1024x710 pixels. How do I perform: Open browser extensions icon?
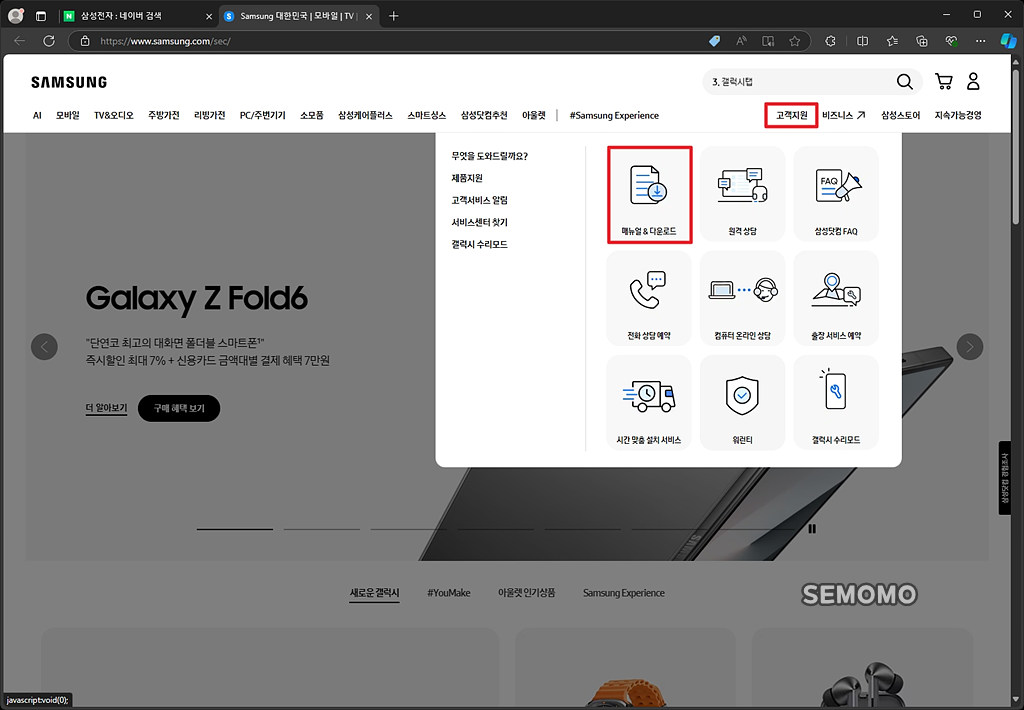(x=830, y=40)
